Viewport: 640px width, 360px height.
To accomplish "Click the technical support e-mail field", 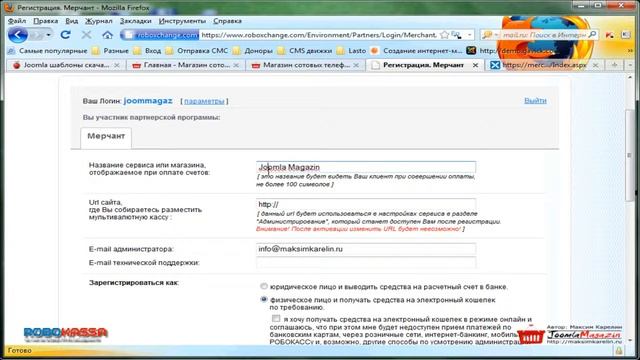I will pyautogui.click(x=366, y=262).
